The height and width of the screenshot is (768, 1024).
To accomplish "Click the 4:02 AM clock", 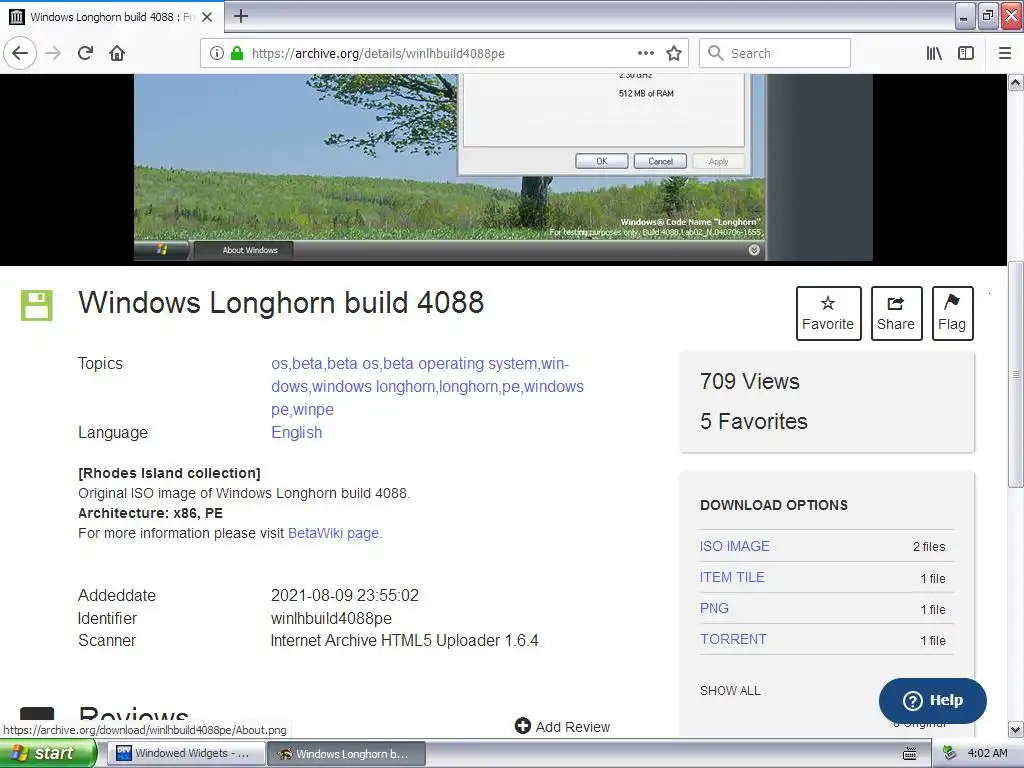I will 987,754.
